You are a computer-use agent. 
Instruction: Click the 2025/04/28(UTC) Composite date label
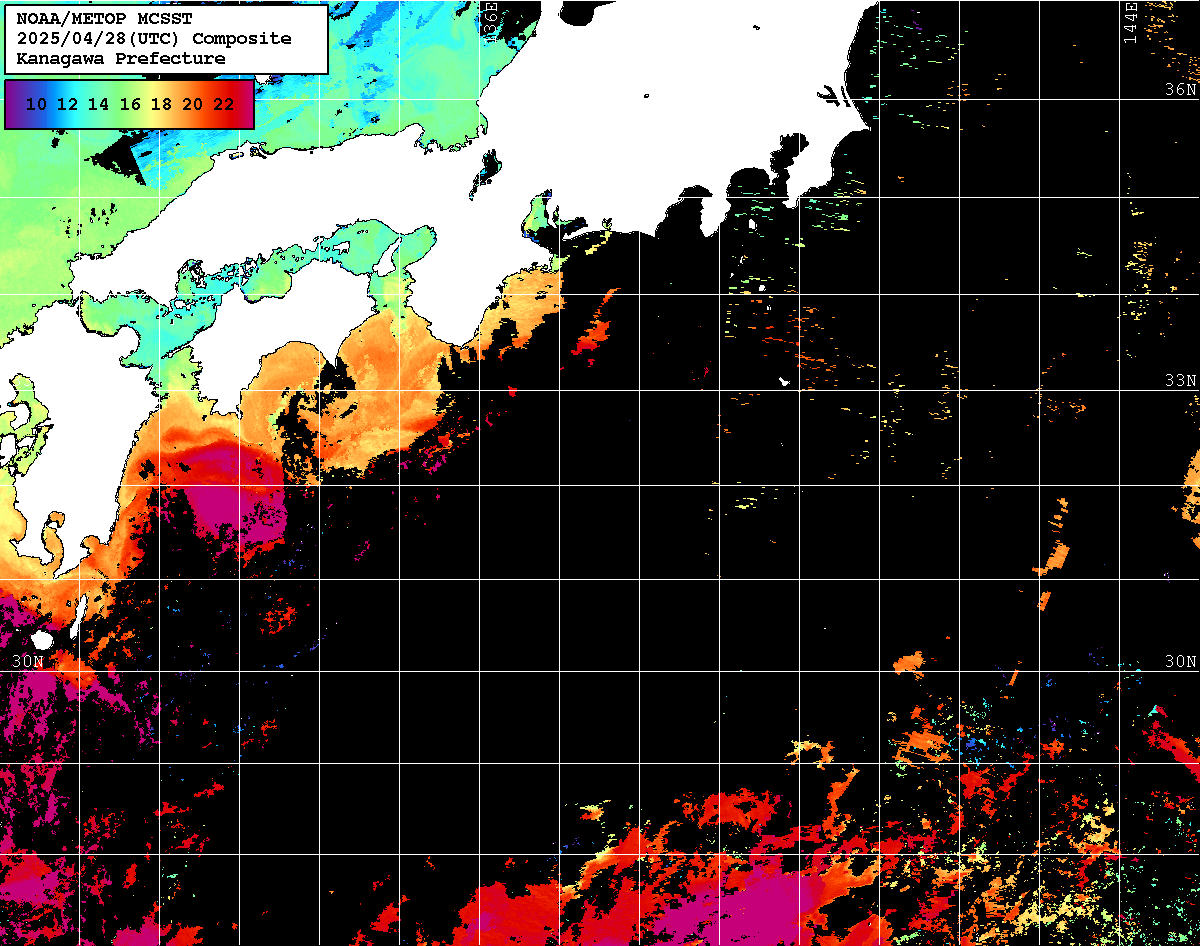point(154,39)
